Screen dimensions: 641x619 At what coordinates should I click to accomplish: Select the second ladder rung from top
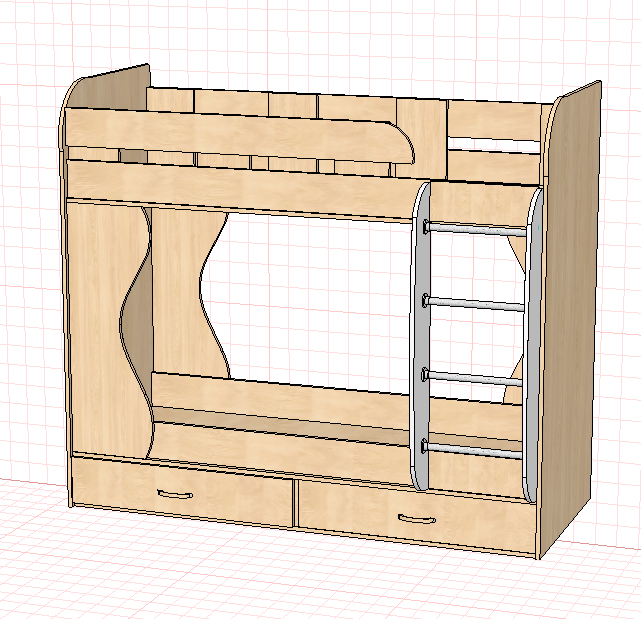click(474, 304)
